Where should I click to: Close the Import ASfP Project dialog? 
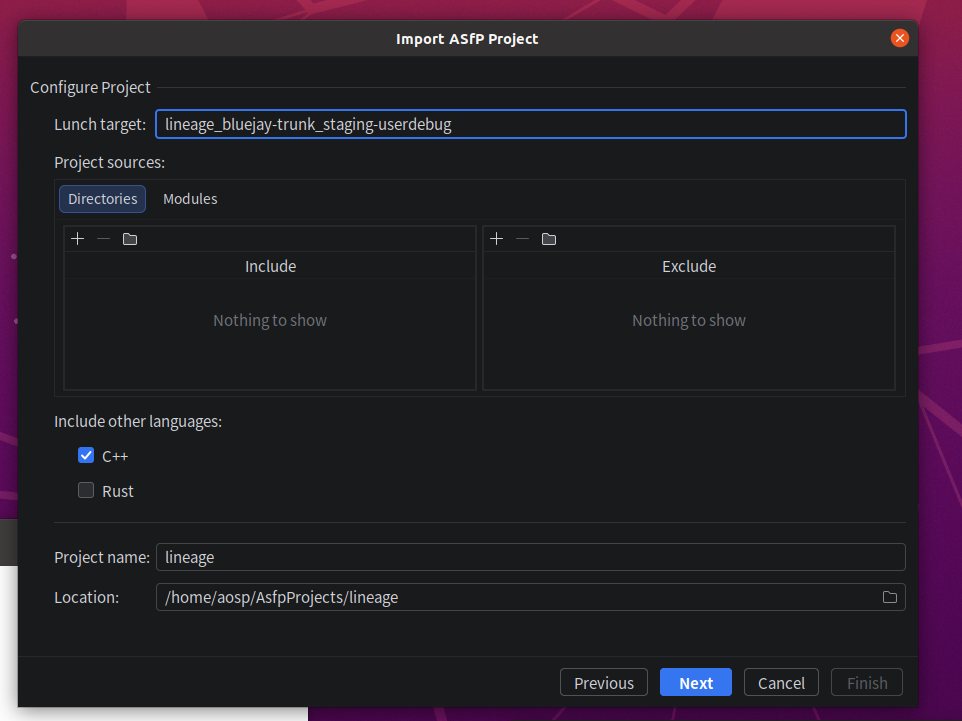pos(899,38)
